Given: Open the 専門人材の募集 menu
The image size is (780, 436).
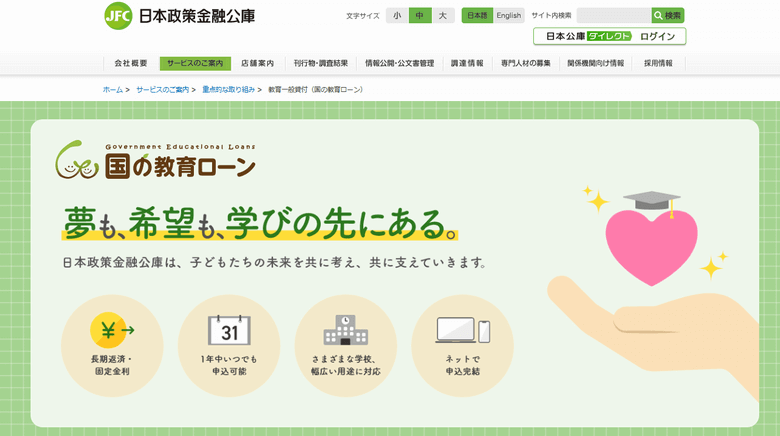Looking at the screenshot, I should click(x=525, y=63).
